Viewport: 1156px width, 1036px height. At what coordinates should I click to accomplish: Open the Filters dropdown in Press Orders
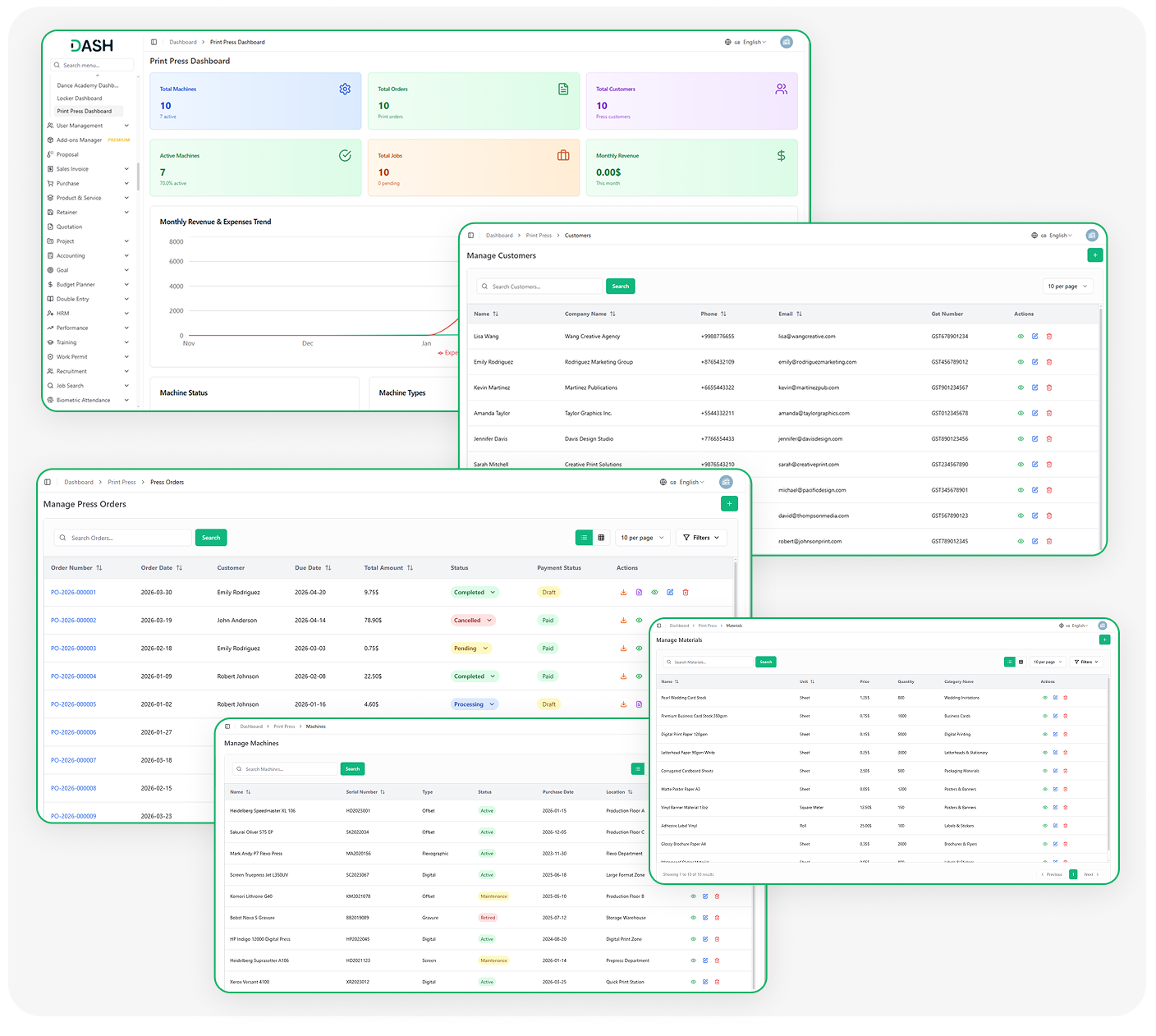click(701, 538)
